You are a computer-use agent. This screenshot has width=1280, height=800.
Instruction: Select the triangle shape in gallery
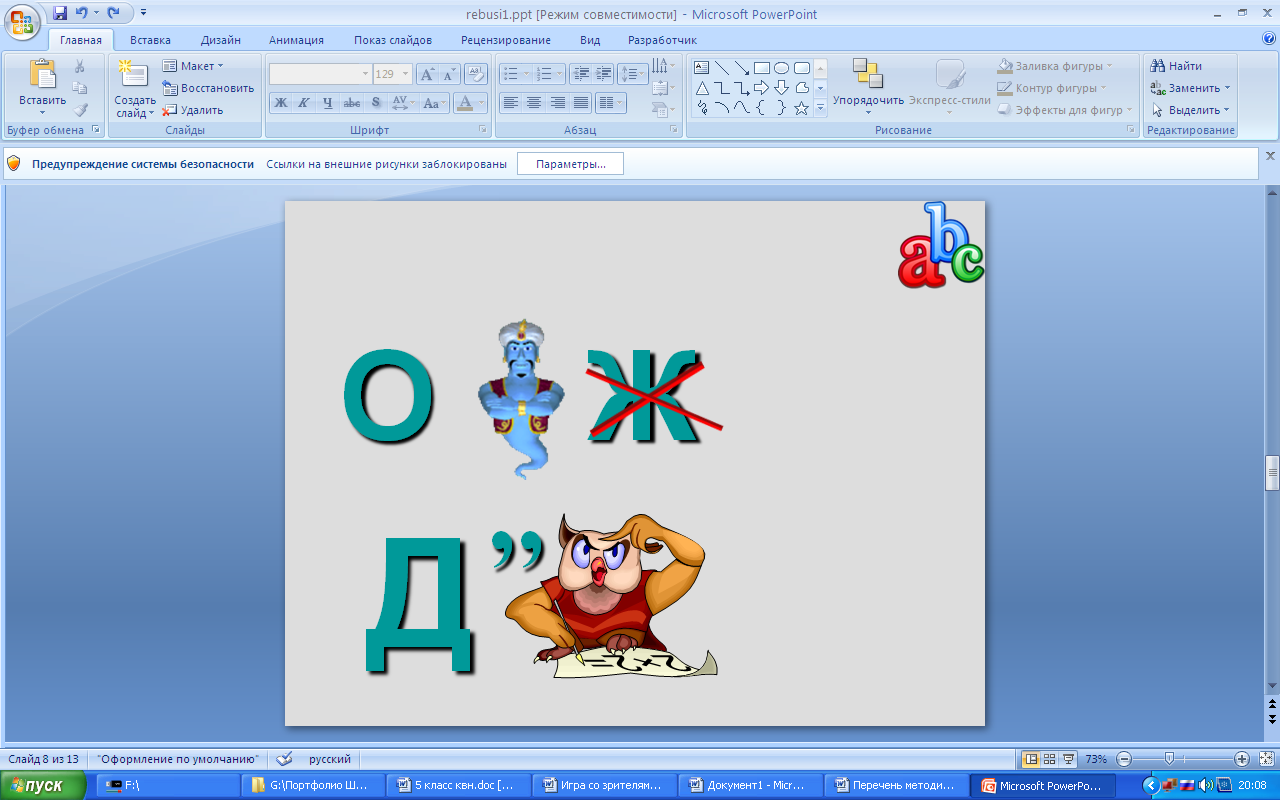[701, 88]
